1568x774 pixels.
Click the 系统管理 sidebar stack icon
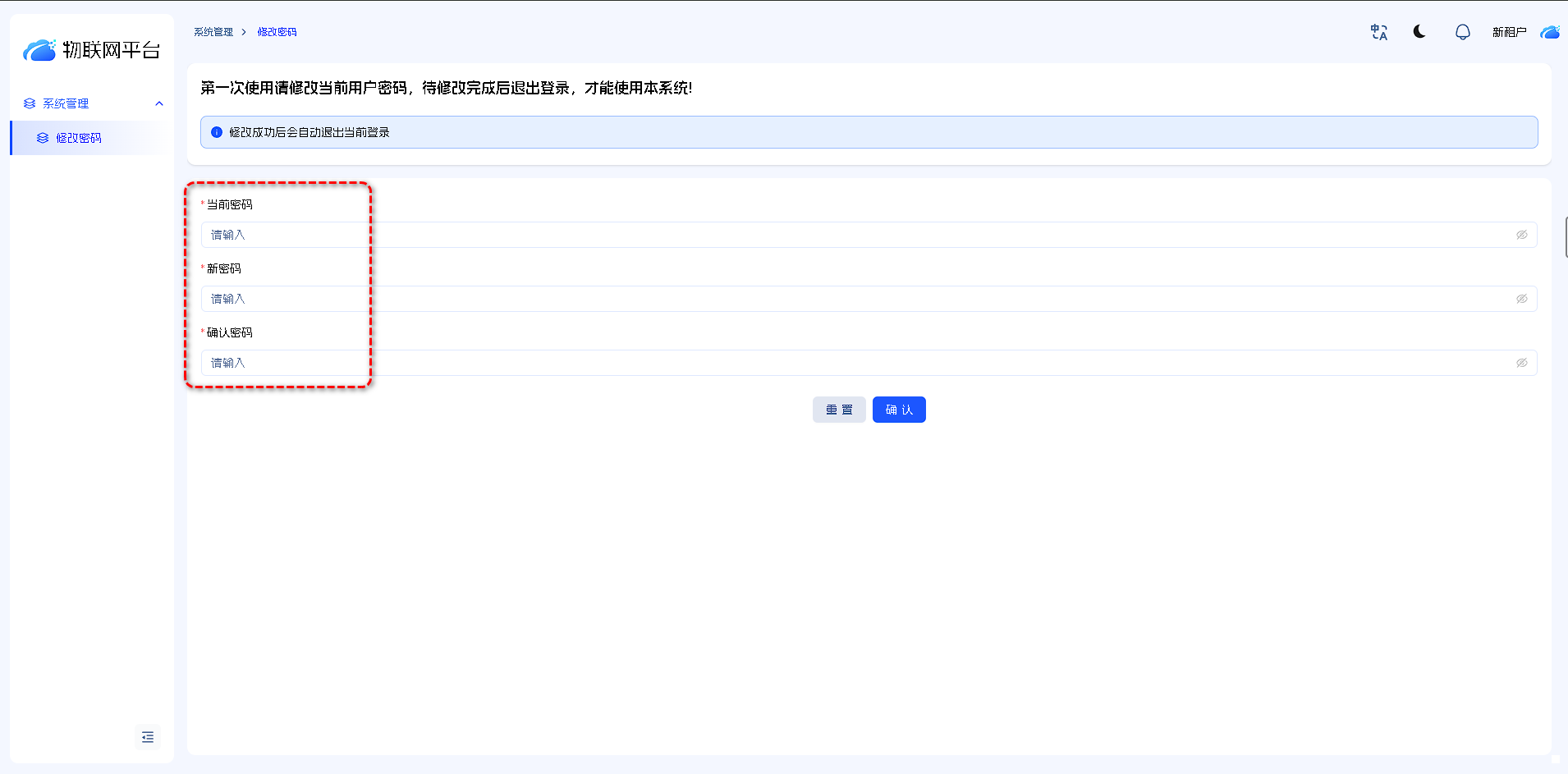tap(30, 103)
